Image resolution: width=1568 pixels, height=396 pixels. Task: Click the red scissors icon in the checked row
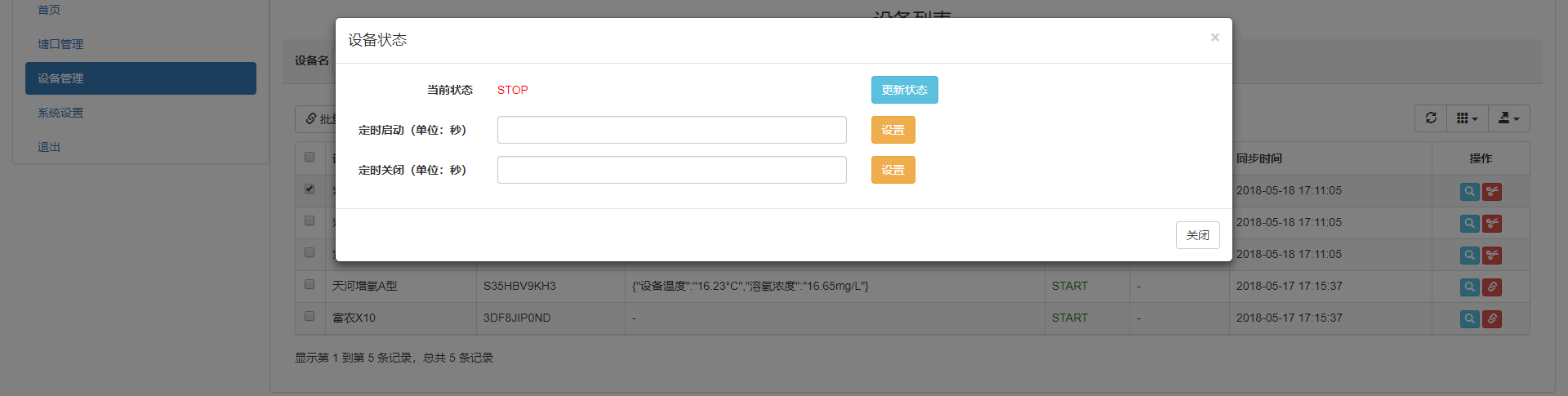1492,191
